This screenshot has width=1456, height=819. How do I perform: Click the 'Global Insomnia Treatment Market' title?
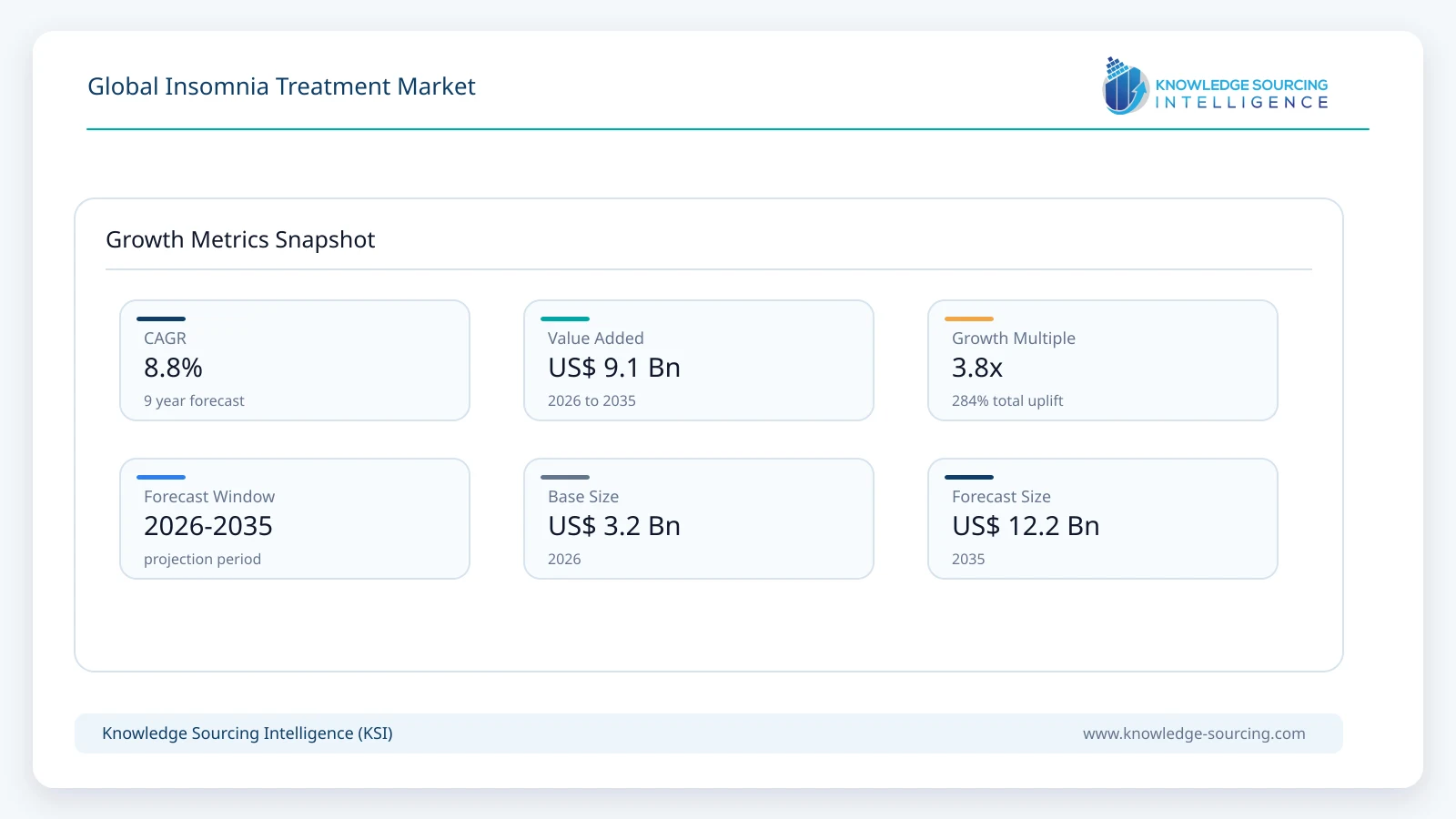281,86
